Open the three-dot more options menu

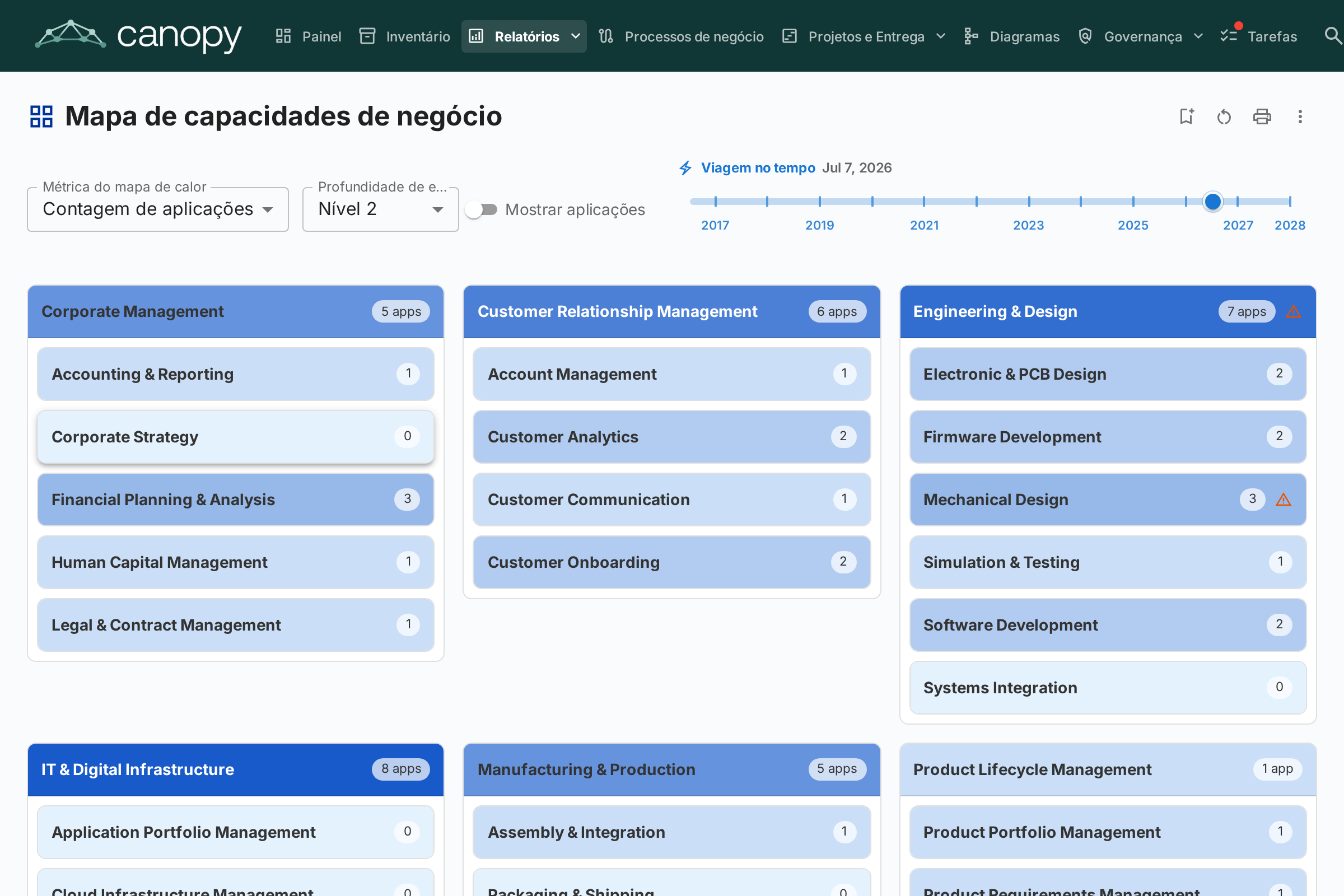click(1300, 116)
